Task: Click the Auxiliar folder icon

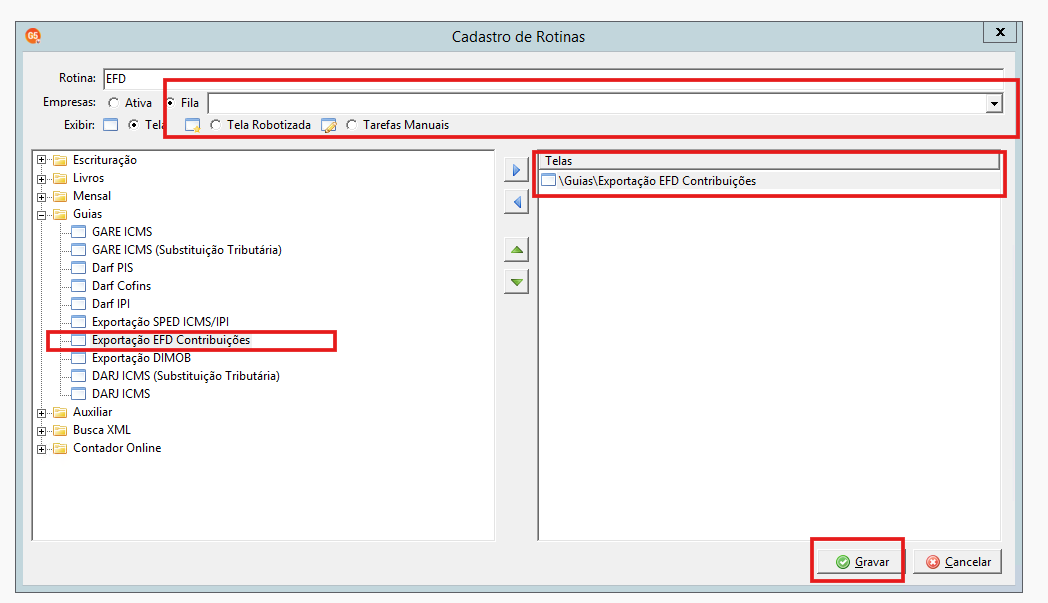Action: coord(60,412)
